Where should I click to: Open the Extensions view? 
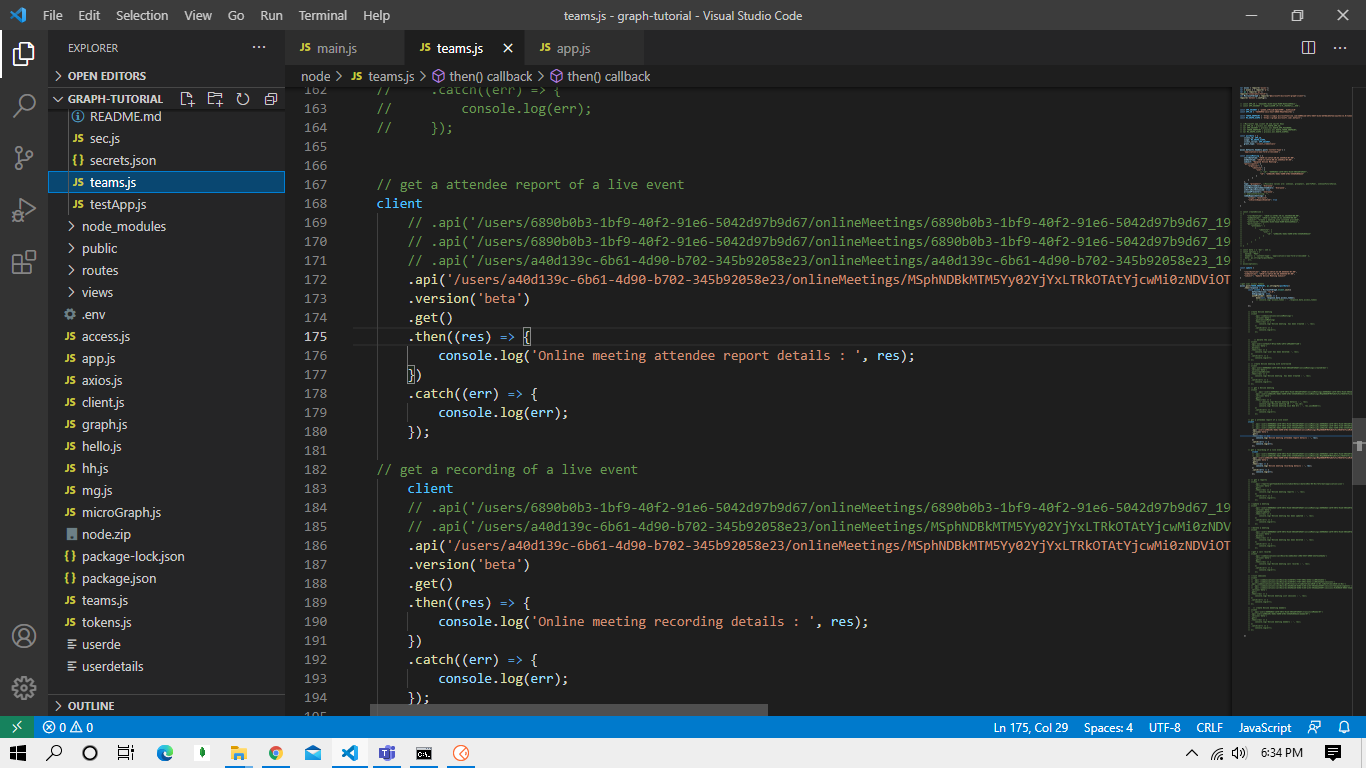pos(24,262)
